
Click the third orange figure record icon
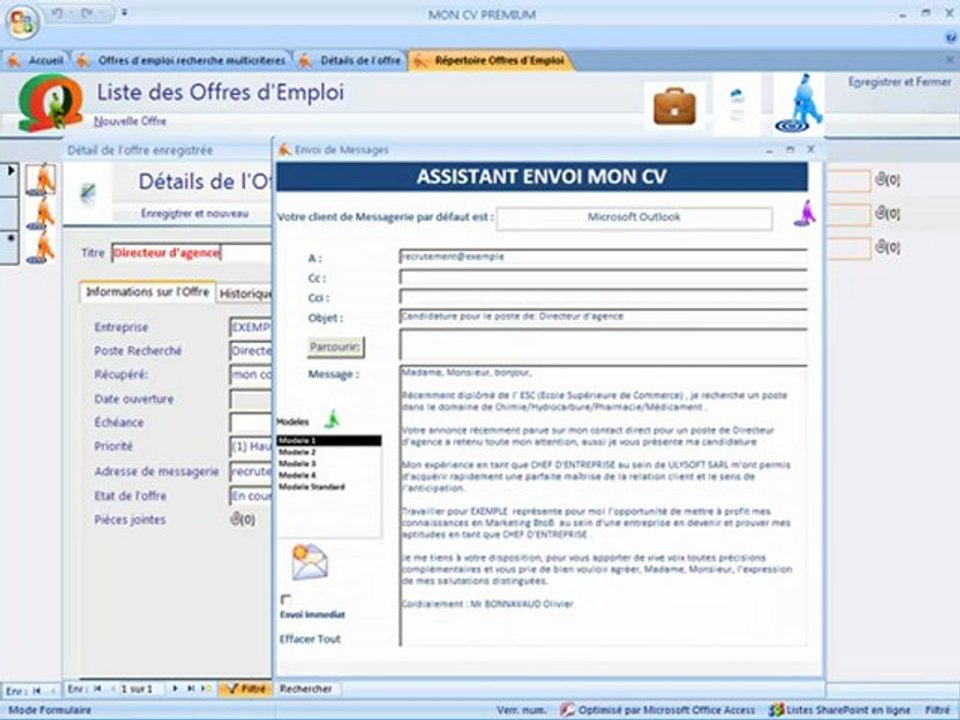pos(41,248)
